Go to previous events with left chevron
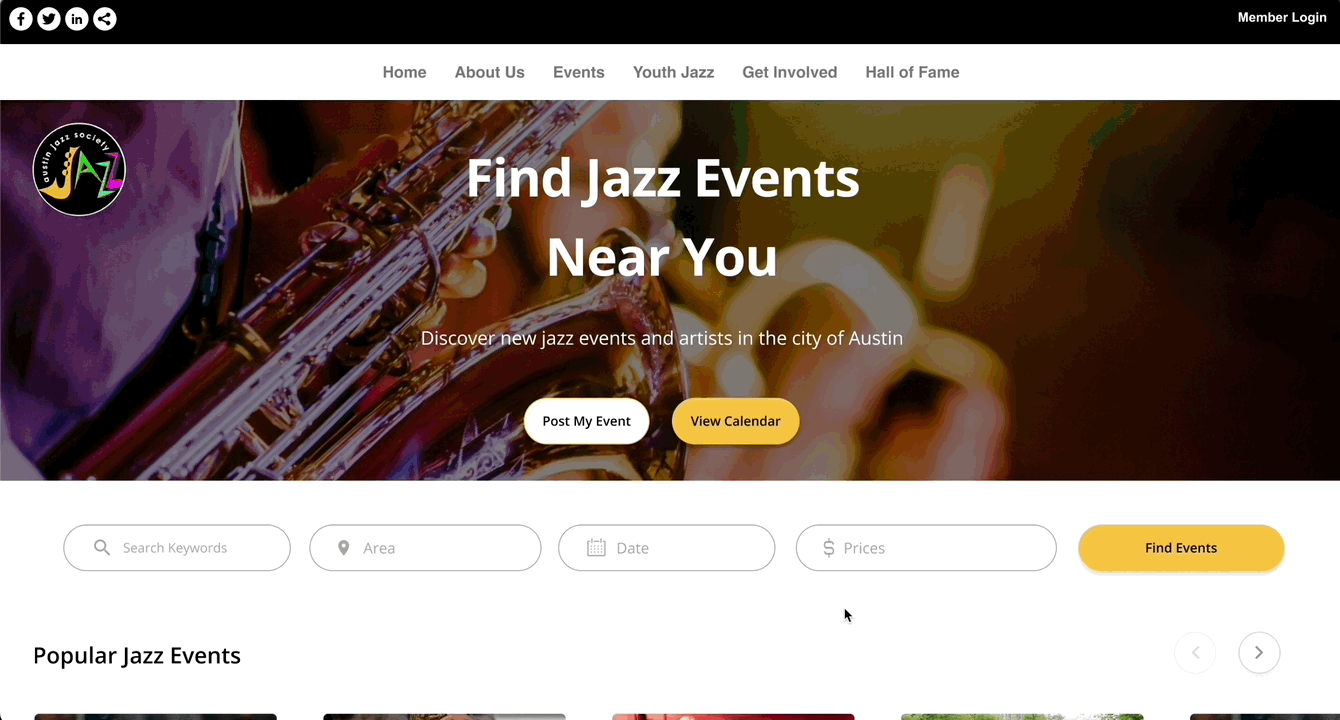Viewport: 1340px width, 720px height. (1195, 653)
